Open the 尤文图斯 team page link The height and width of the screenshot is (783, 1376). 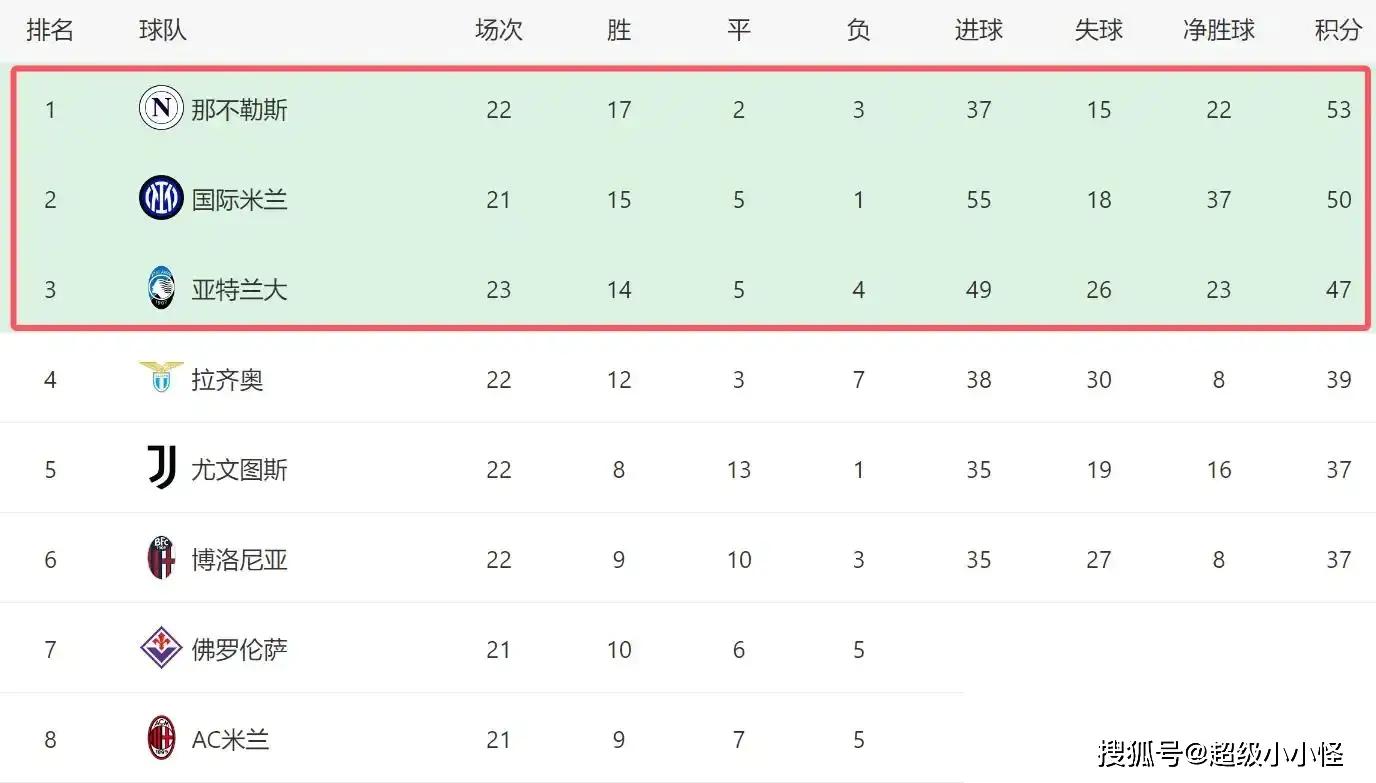click(239, 469)
